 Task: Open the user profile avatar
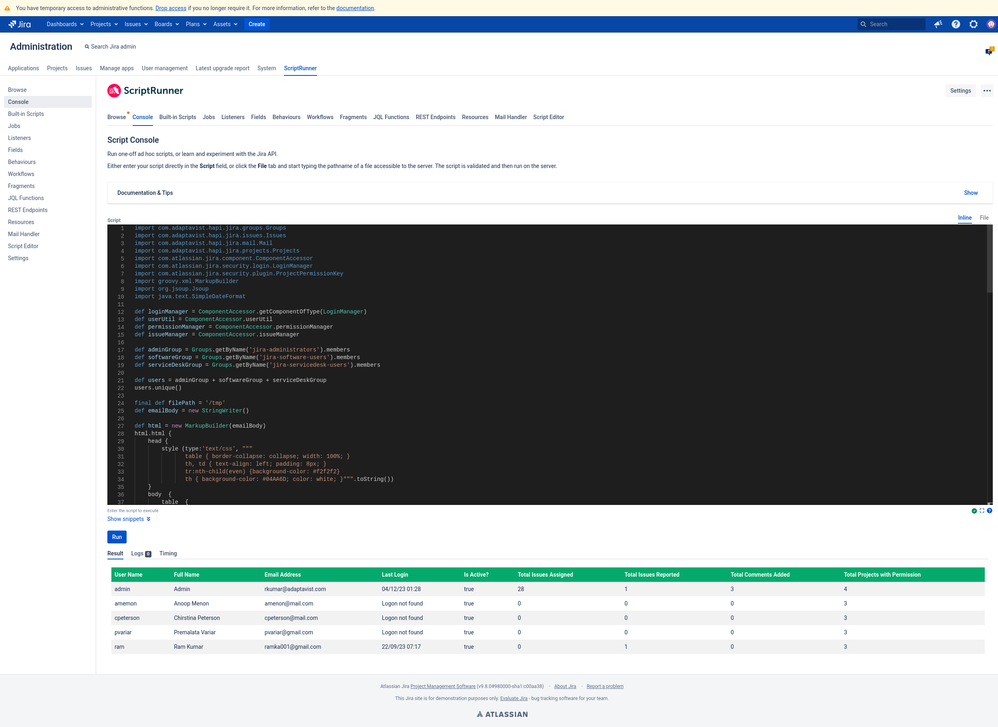(x=991, y=24)
